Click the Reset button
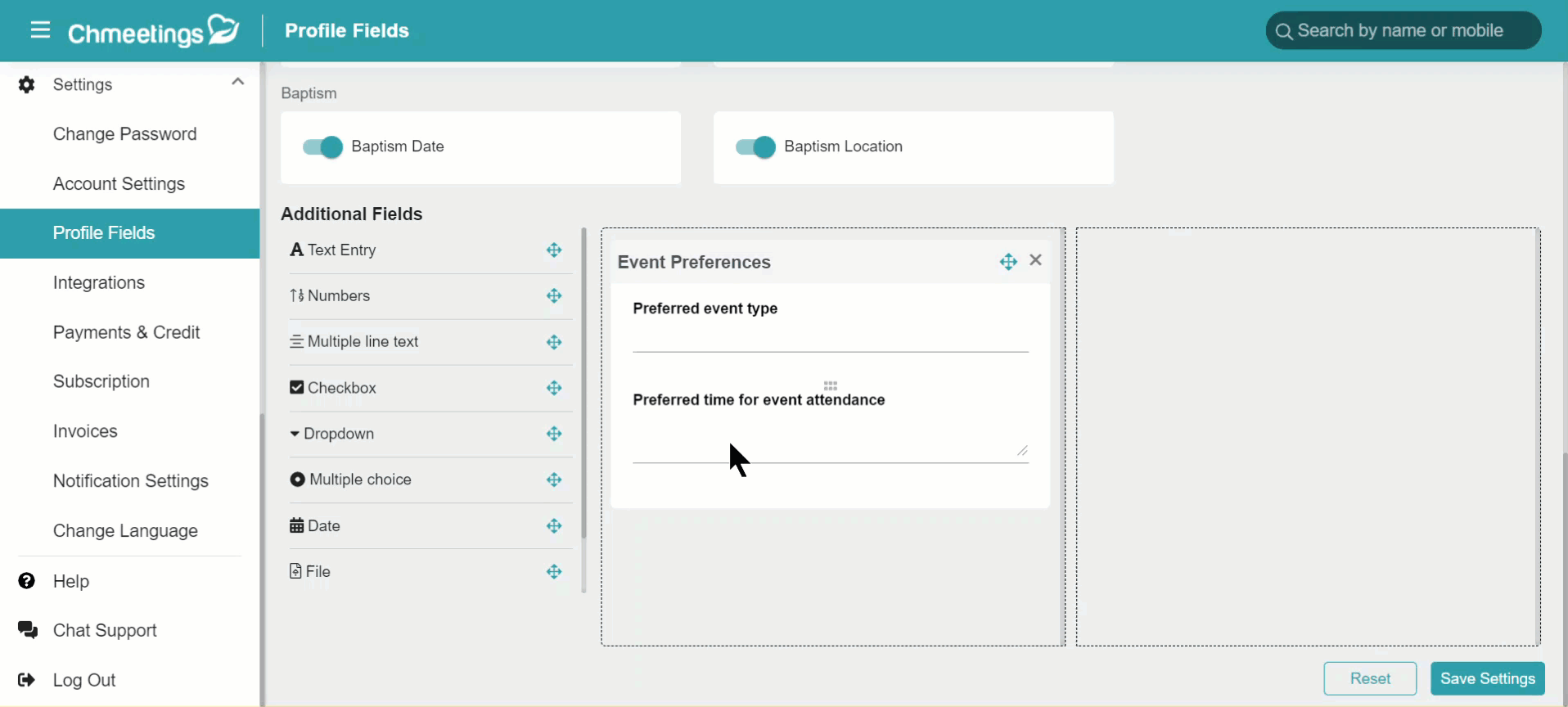Image resolution: width=1568 pixels, height=707 pixels. 1370,678
